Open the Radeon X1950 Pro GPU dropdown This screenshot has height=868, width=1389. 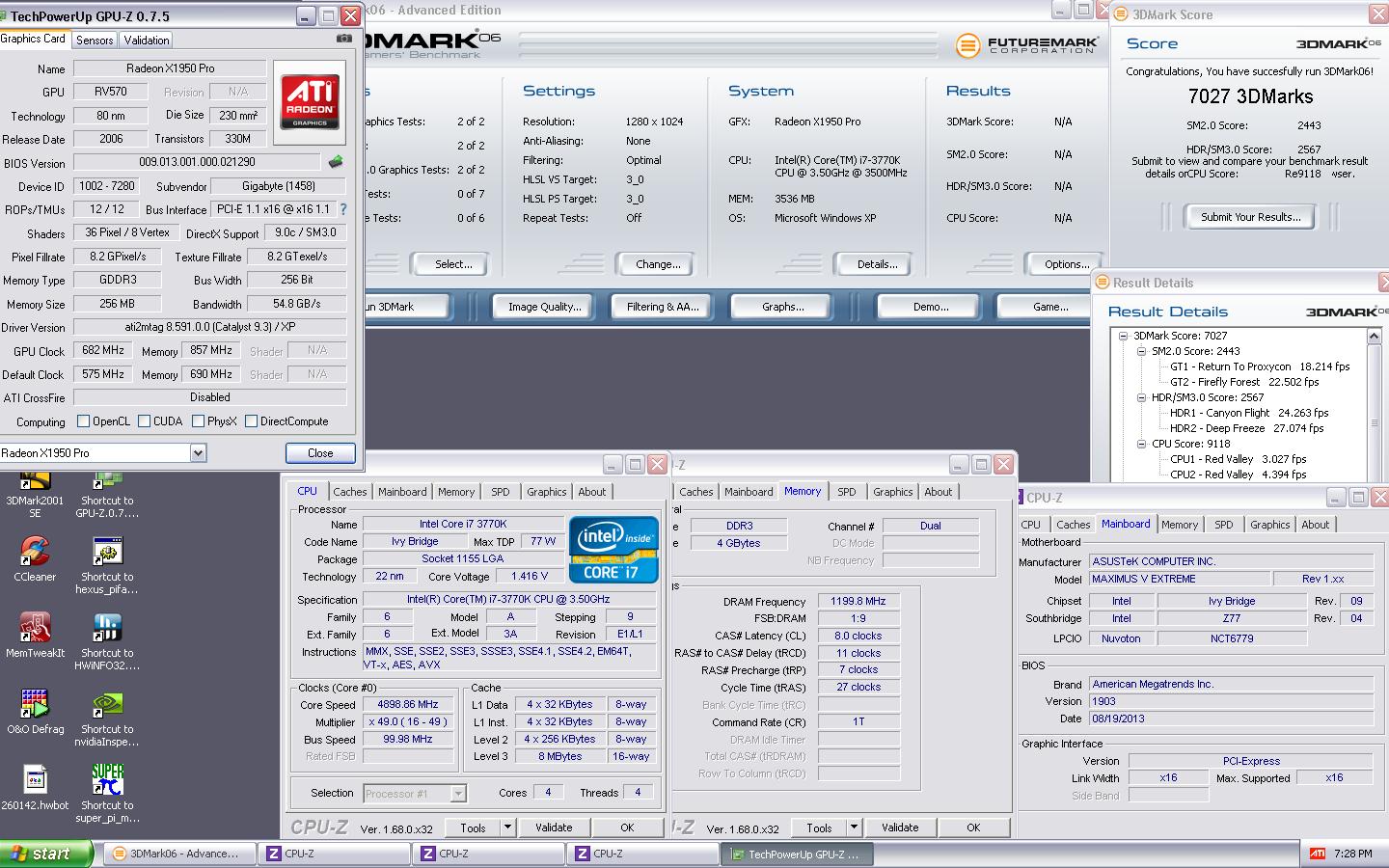tap(198, 453)
